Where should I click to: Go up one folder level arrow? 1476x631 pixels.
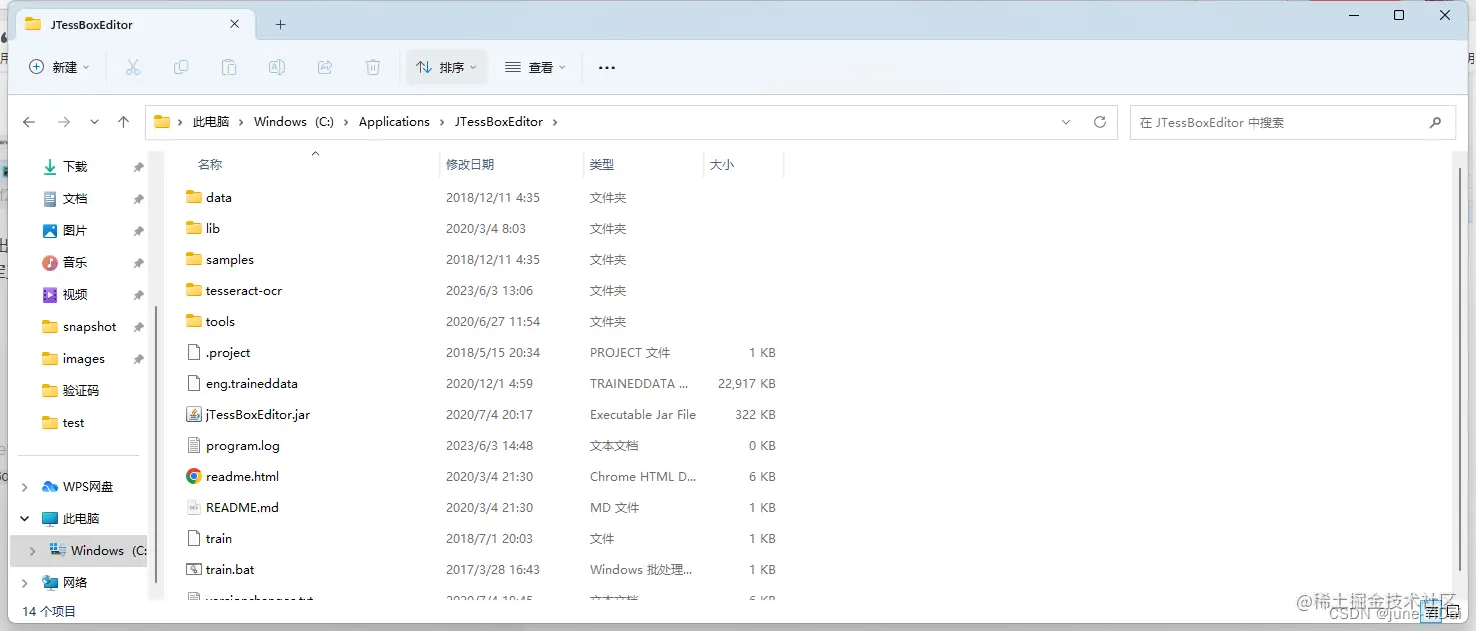click(x=123, y=122)
